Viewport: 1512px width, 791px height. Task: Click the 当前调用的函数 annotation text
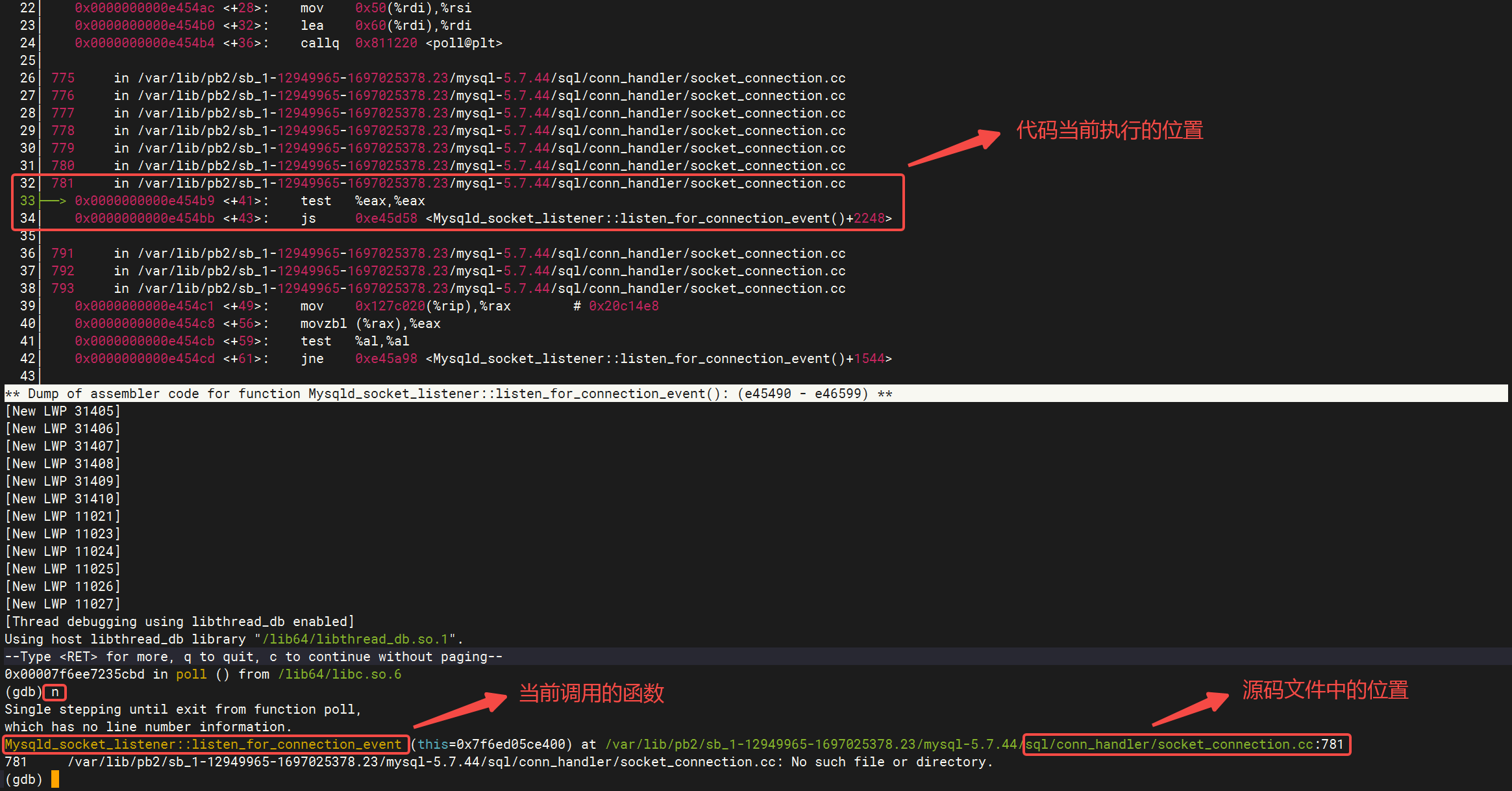point(591,693)
